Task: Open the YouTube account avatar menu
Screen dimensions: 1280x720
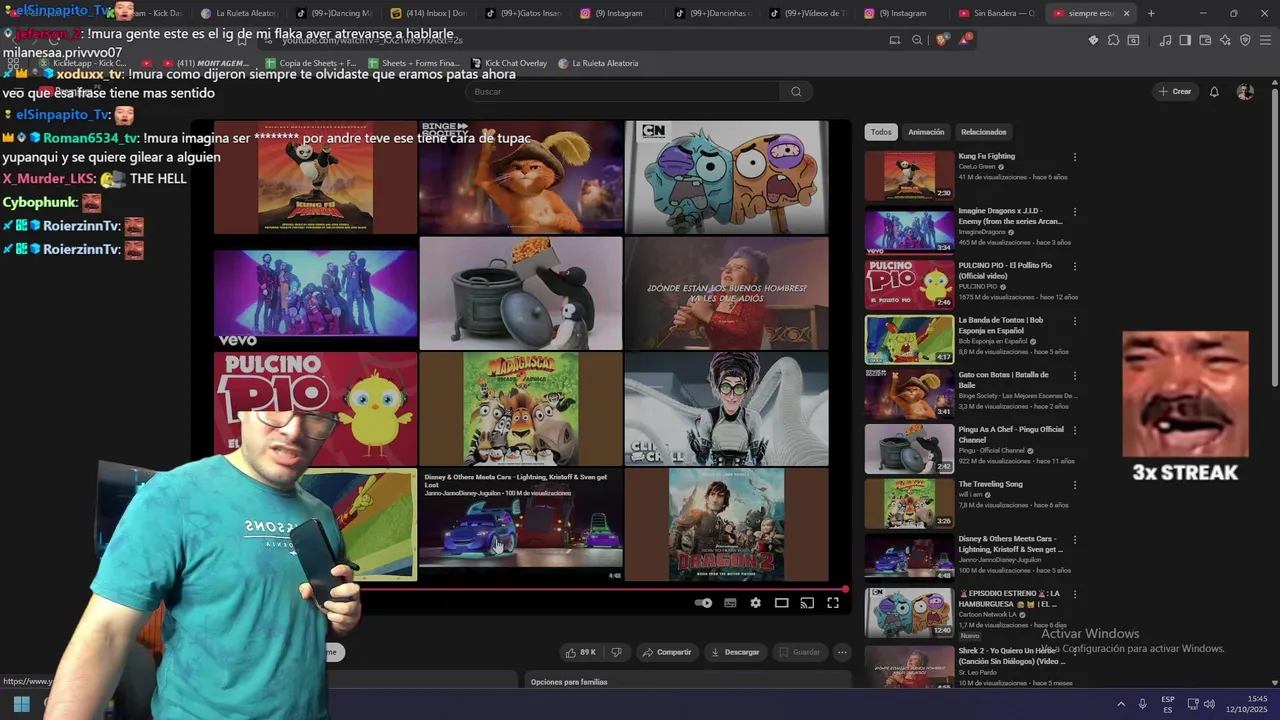Action: coord(1245,91)
